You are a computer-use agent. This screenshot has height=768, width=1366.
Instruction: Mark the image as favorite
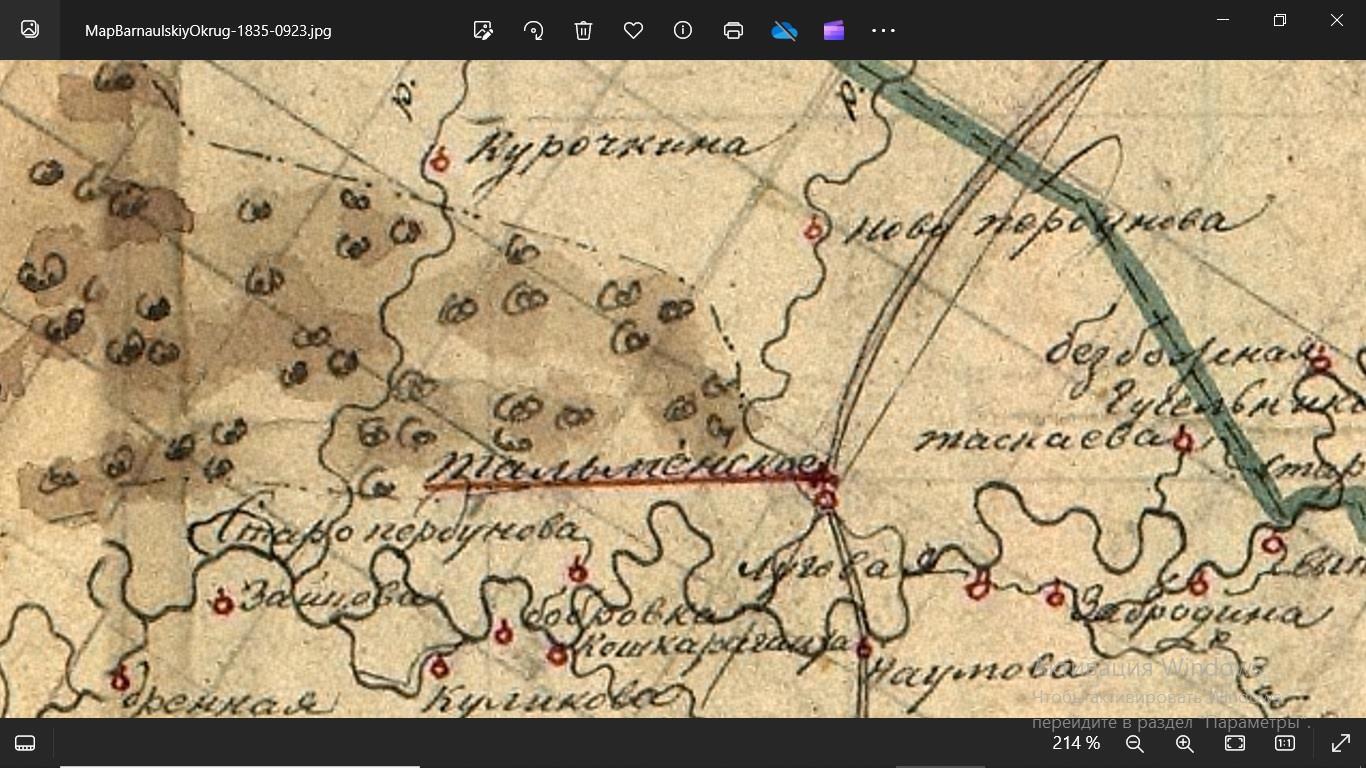pyautogui.click(x=633, y=30)
